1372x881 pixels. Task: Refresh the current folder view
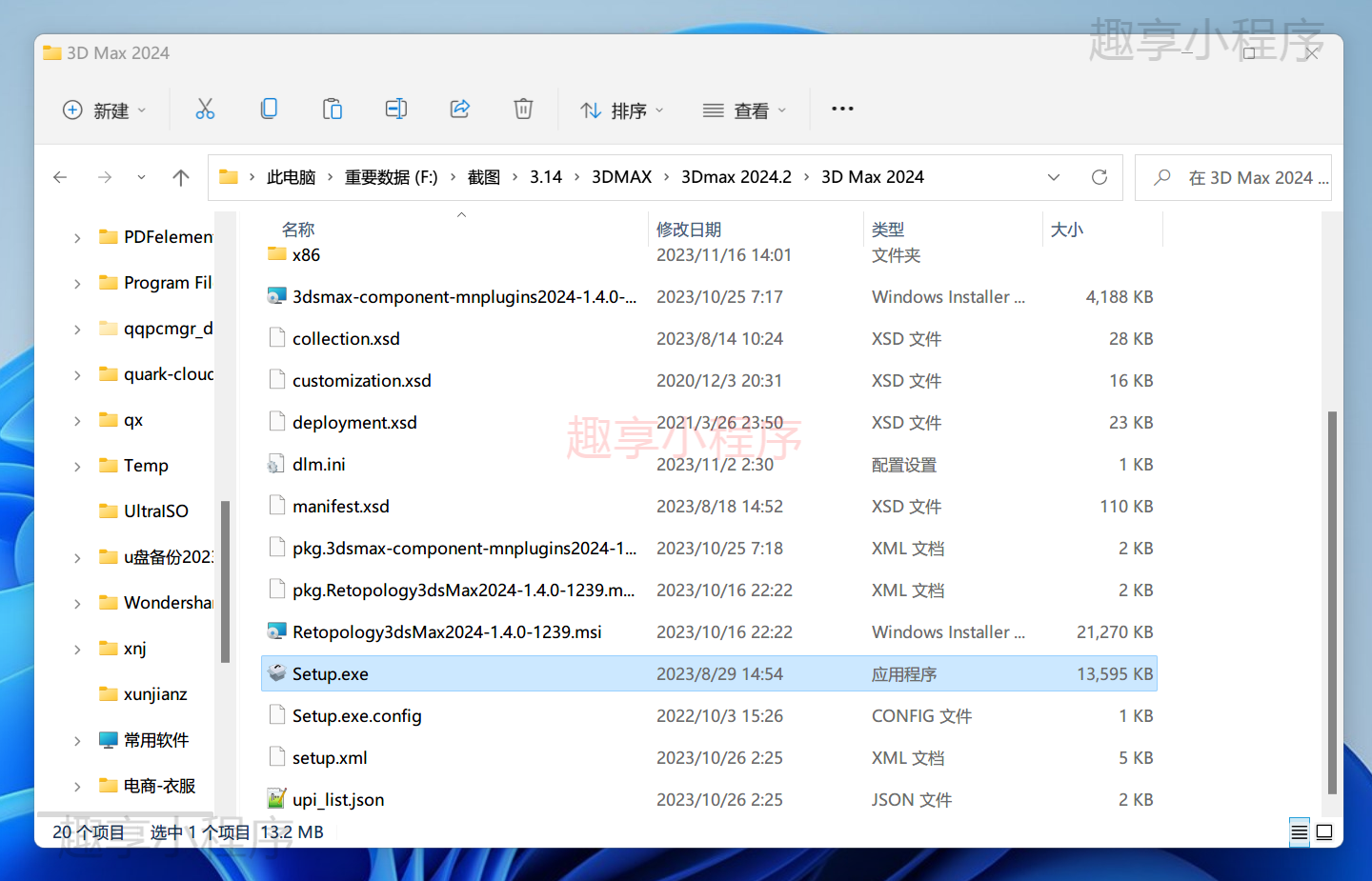tap(1100, 177)
